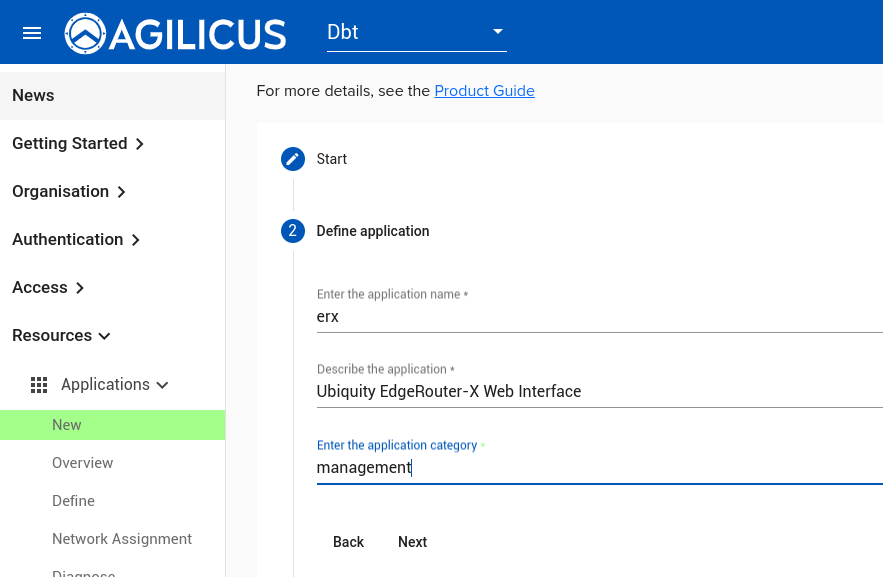
Task: Click the Back button
Action: [349, 542]
